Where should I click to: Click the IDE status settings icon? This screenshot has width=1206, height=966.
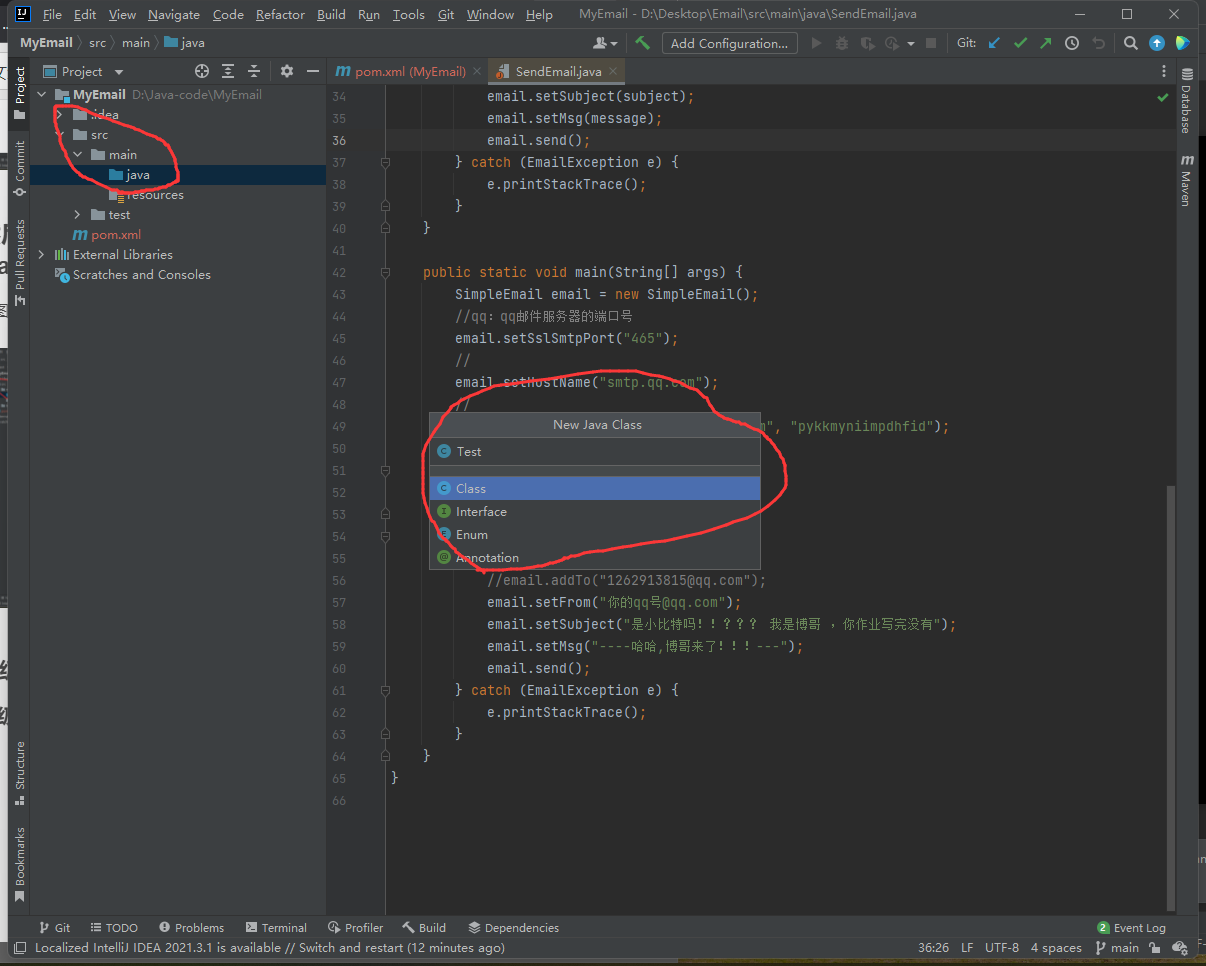[x=1180, y=947]
